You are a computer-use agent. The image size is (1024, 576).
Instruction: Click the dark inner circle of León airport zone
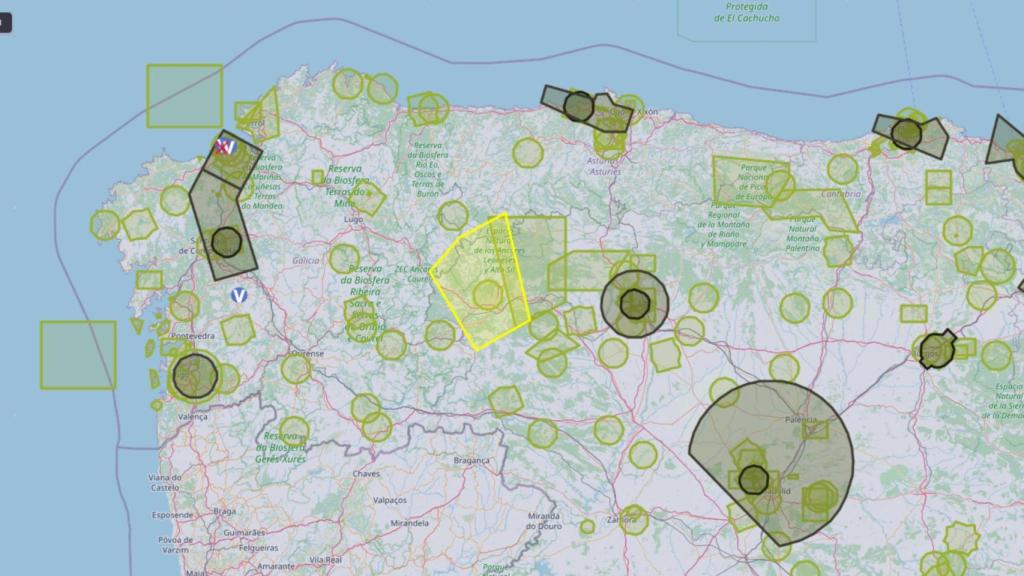coord(635,303)
